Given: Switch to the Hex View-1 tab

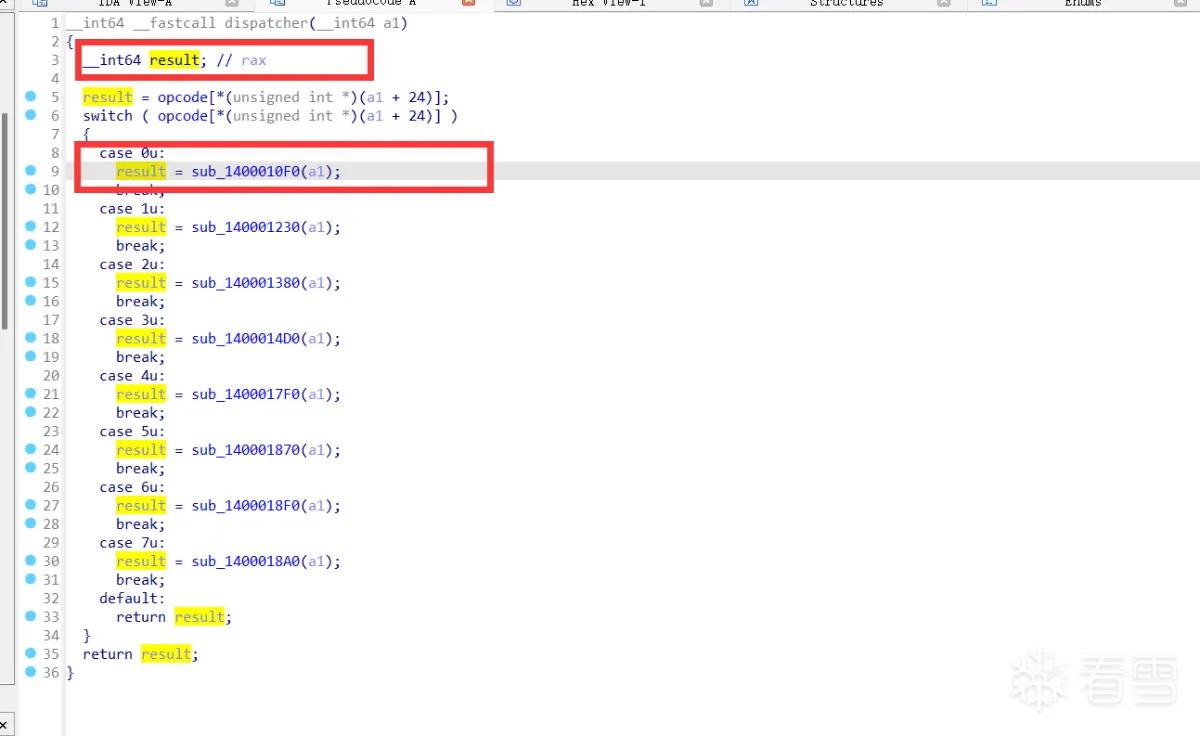Looking at the screenshot, I should coord(611,3).
